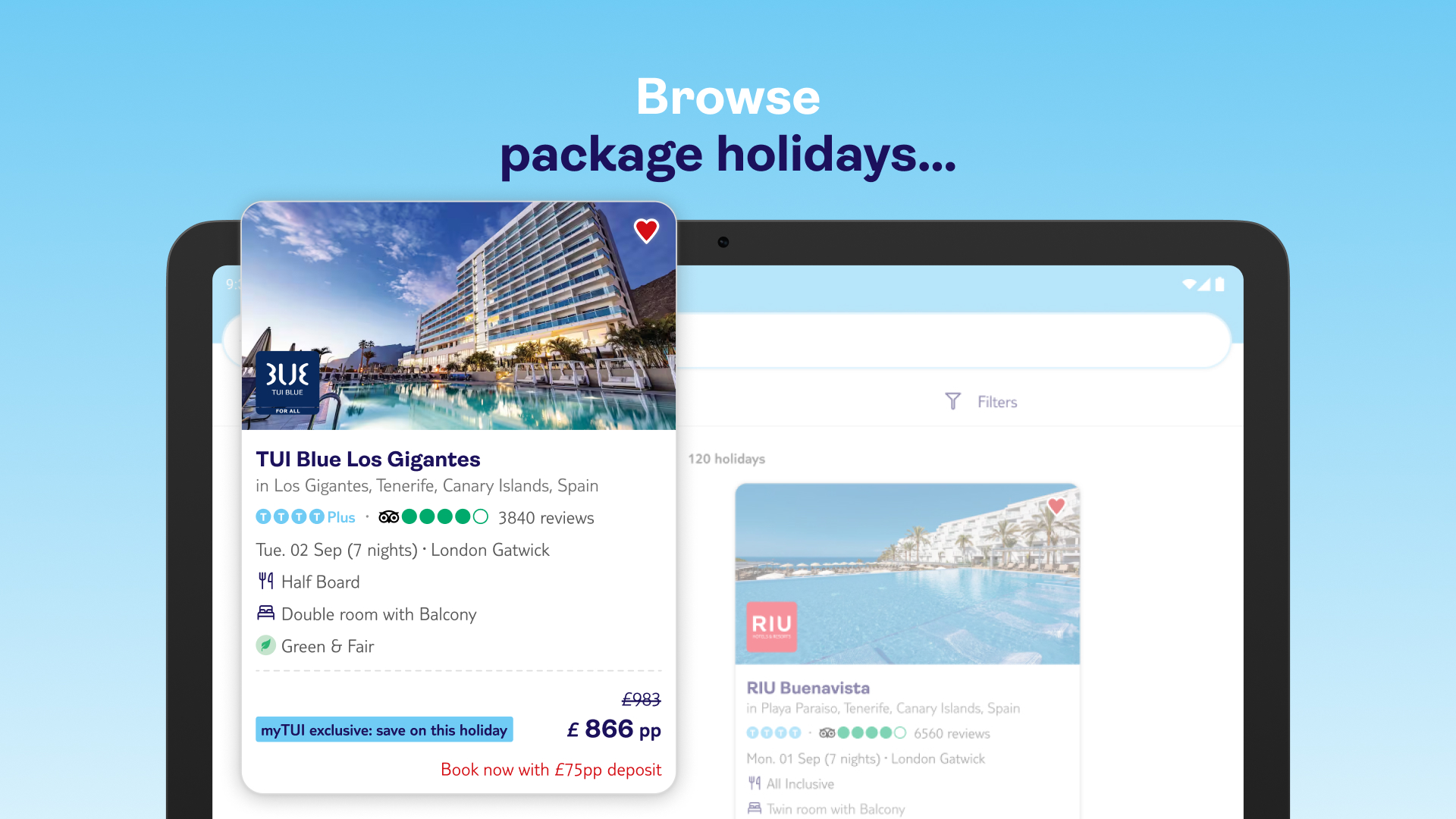Open the TUI Blue Los Gigantes hotel title
Image resolution: width=1456 pixels, height=819 pixels.
pos(368,459)
